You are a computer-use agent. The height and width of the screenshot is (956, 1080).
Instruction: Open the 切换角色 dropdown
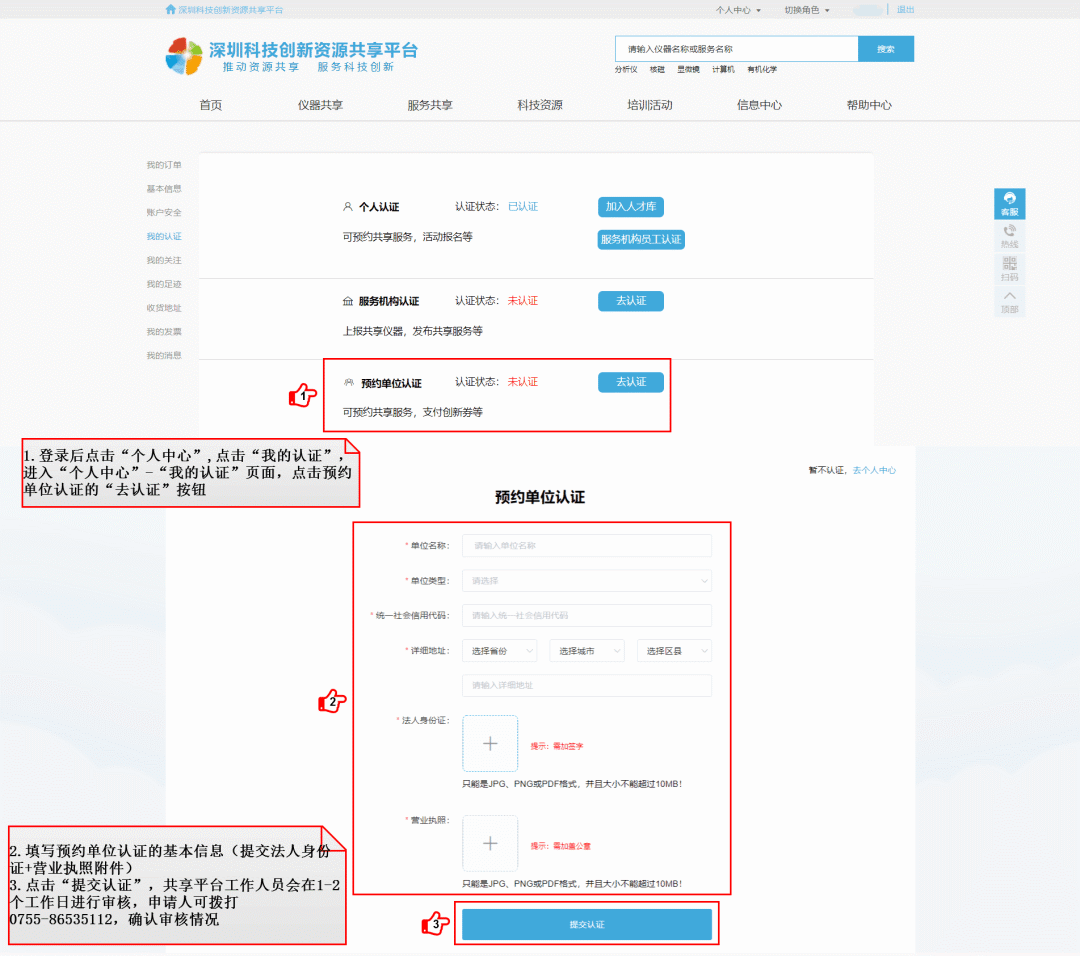(810, 9)
